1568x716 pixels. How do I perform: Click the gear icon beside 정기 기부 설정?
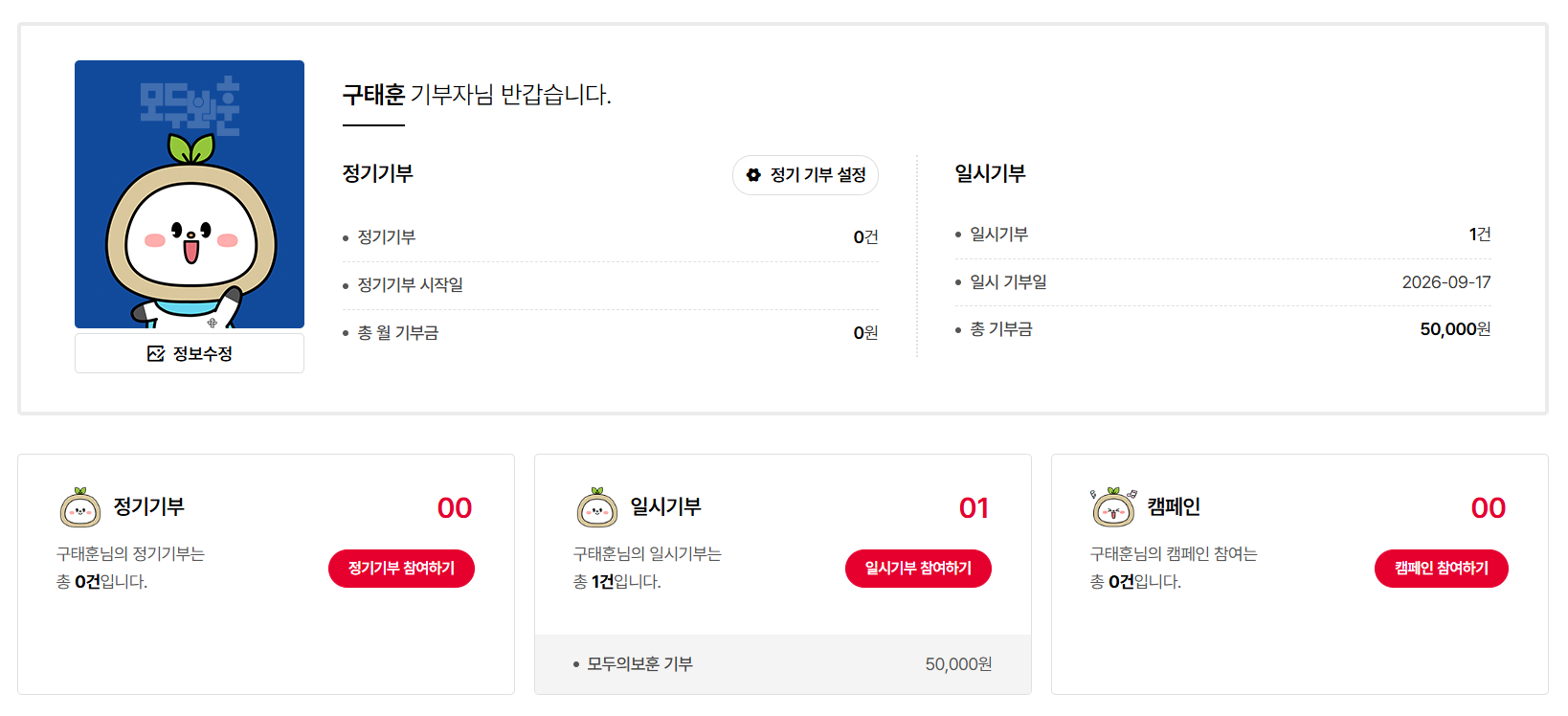click(753, 175)
